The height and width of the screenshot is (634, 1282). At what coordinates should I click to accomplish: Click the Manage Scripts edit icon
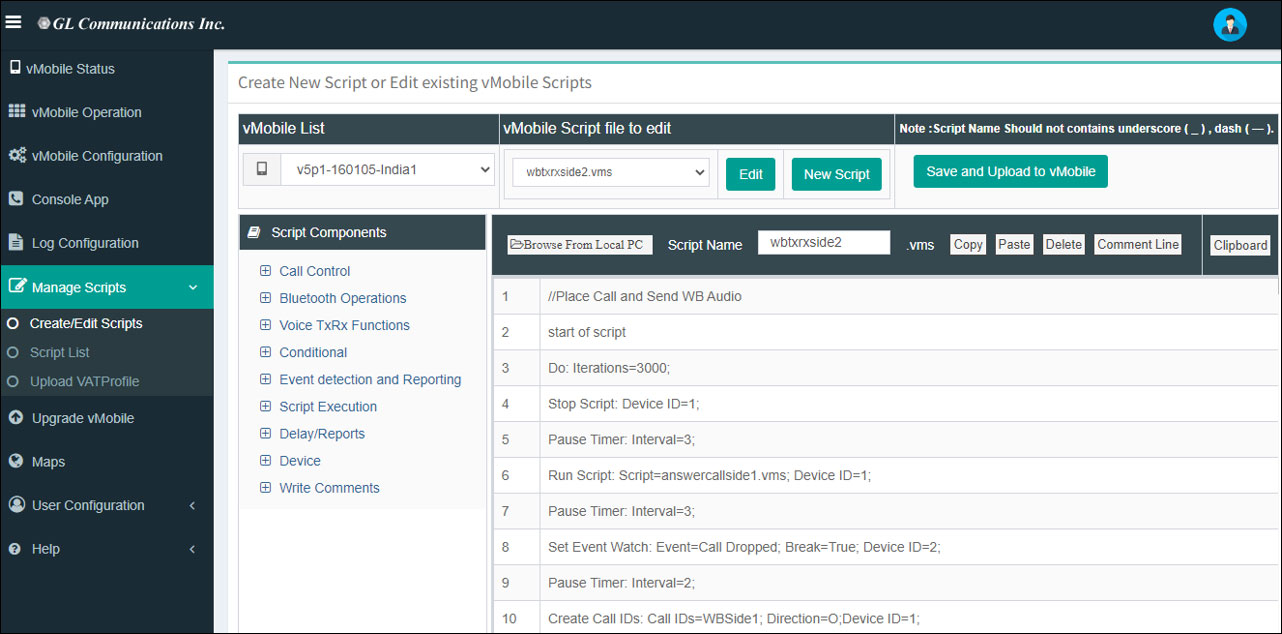[x=17, y=287]
